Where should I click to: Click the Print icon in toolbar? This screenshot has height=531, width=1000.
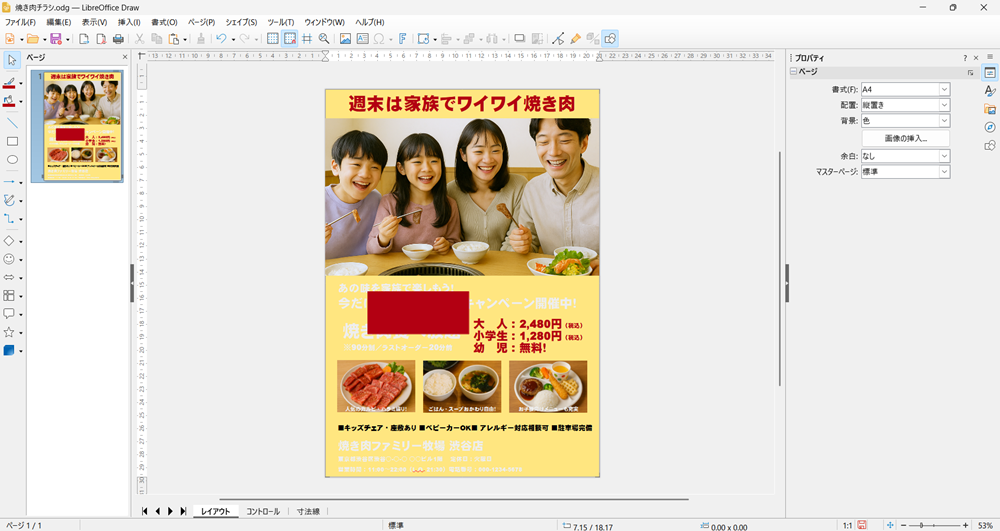[118, 39]
